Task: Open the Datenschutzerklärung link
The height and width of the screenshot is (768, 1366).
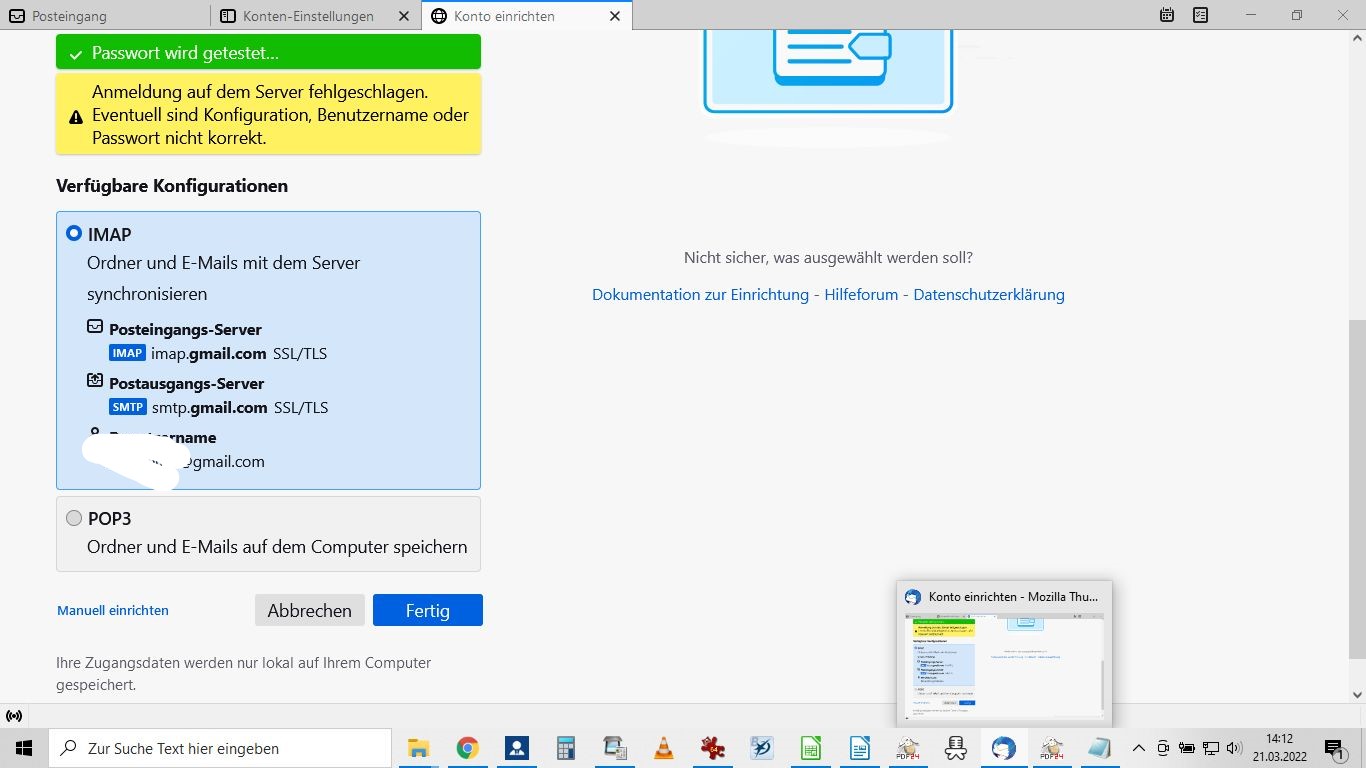Action: (989, 295)
